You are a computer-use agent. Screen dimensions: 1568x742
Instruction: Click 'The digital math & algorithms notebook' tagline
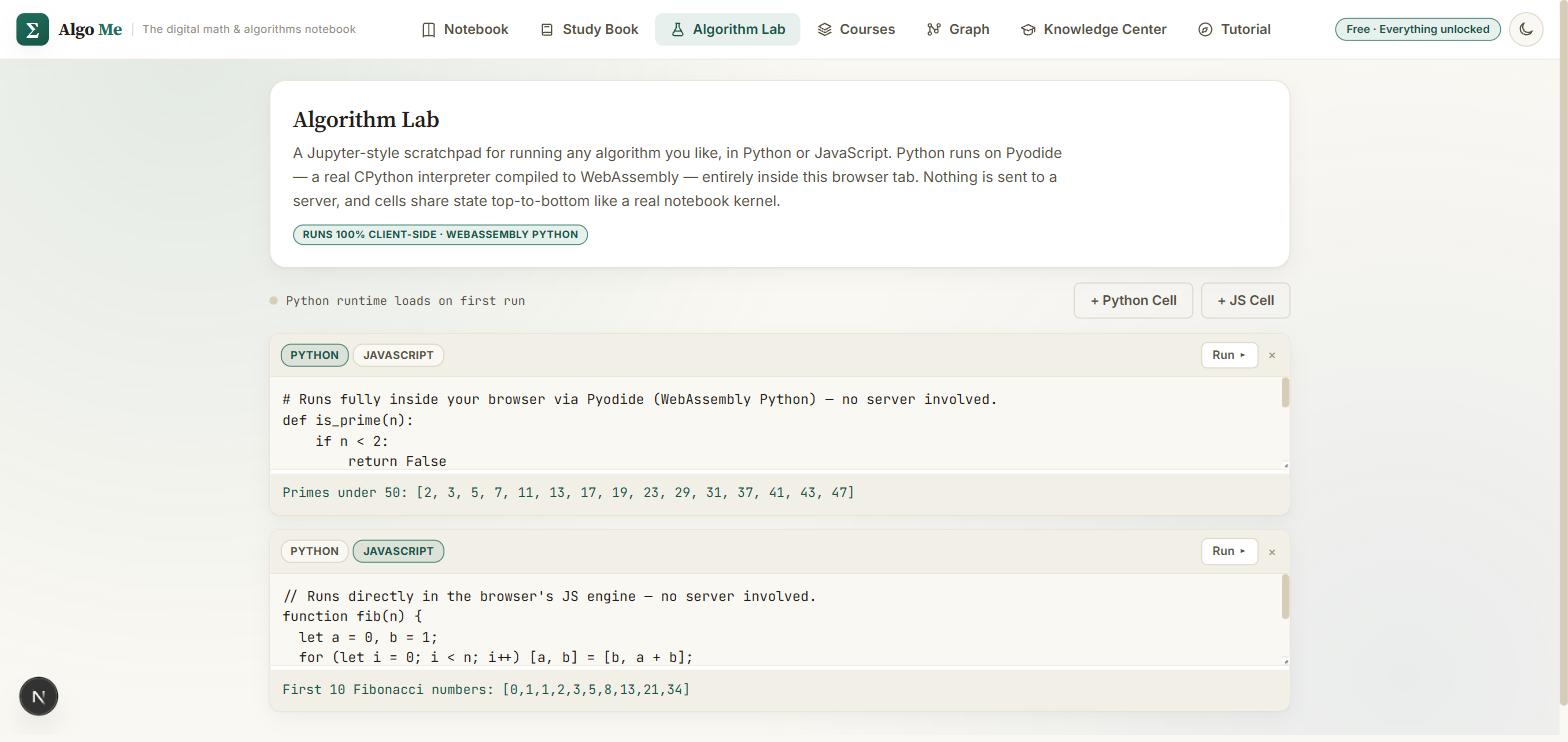click(249, 29)
